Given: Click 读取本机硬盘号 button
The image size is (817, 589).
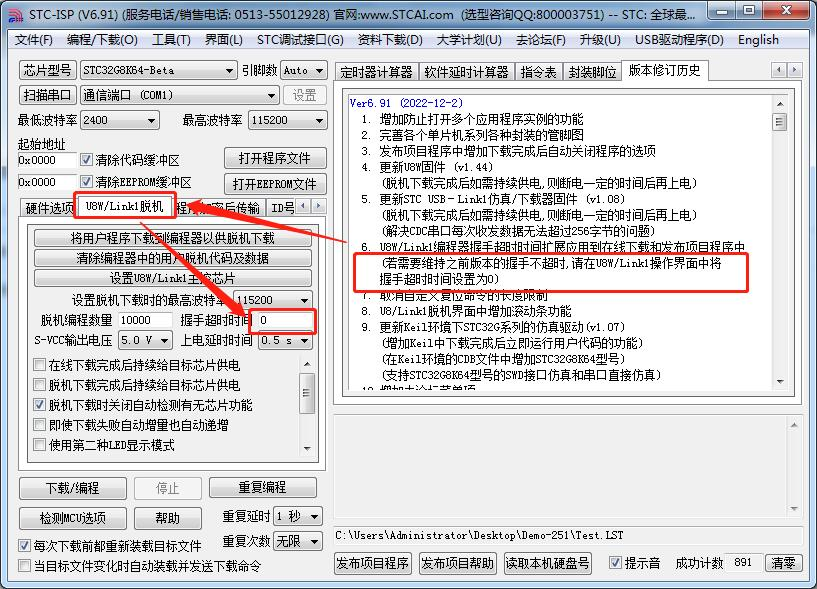Looking at the screenshot, I should (x=547, y=563).
